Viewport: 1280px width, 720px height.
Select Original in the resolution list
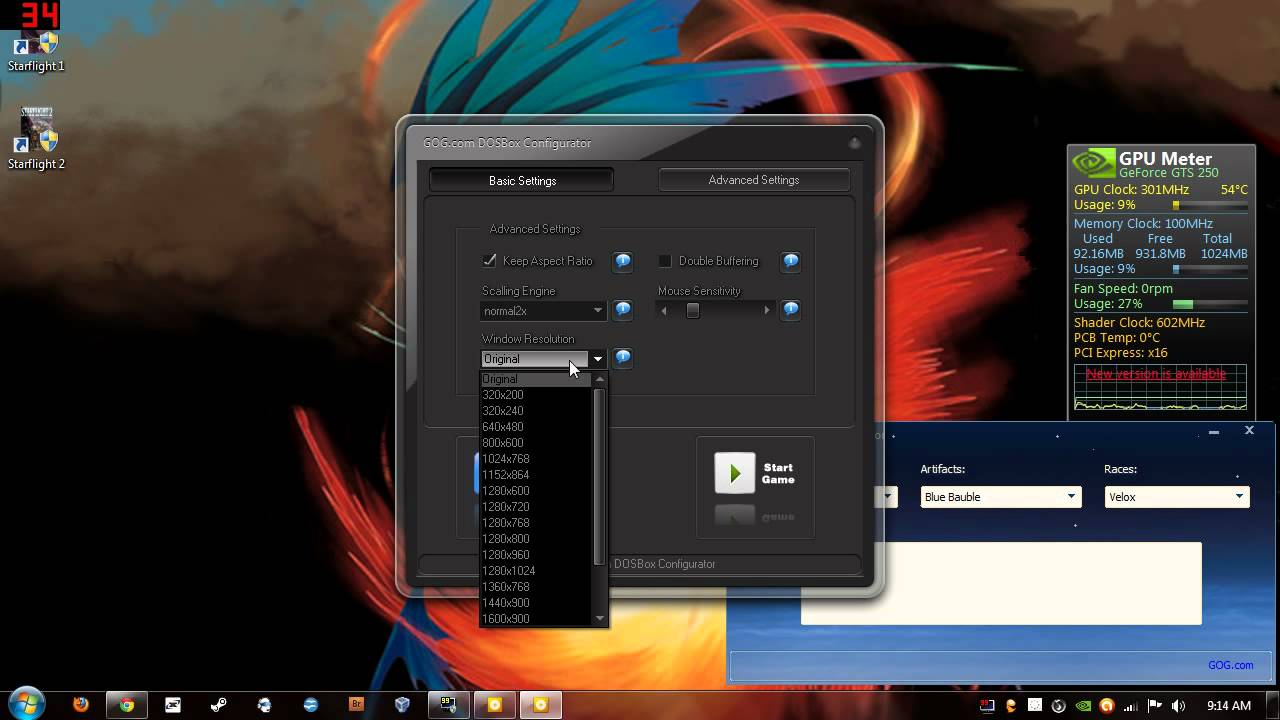pyautogui.click(x=536, y=379)
